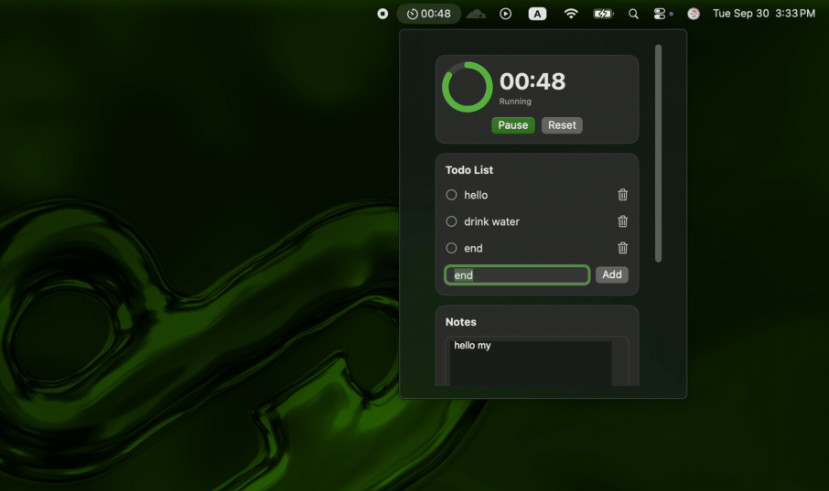Check off the drink water todo item
This screenshot has width=829, height=491.
[x=451, y=221]
